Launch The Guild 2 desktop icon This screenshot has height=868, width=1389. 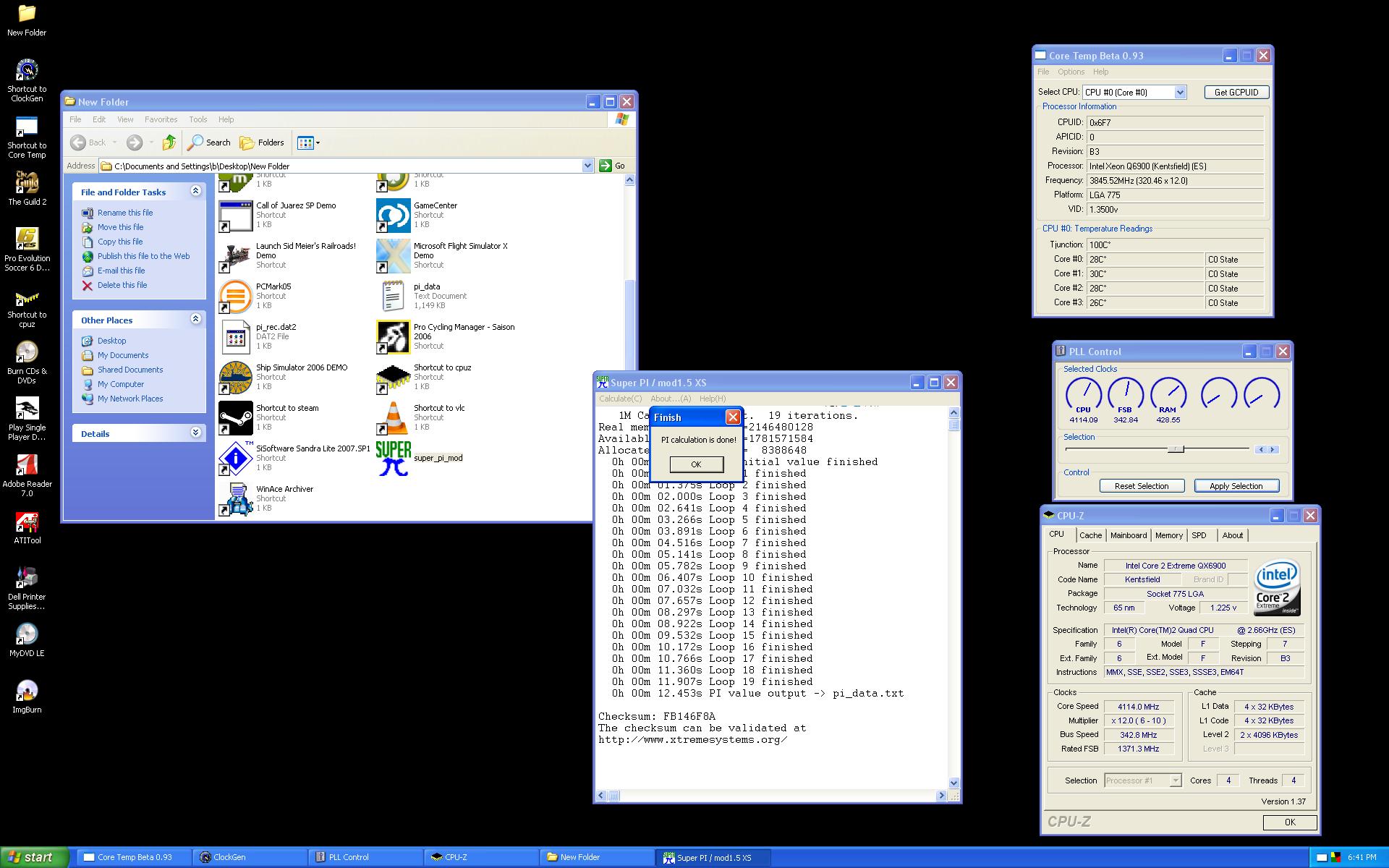(27, 189)
